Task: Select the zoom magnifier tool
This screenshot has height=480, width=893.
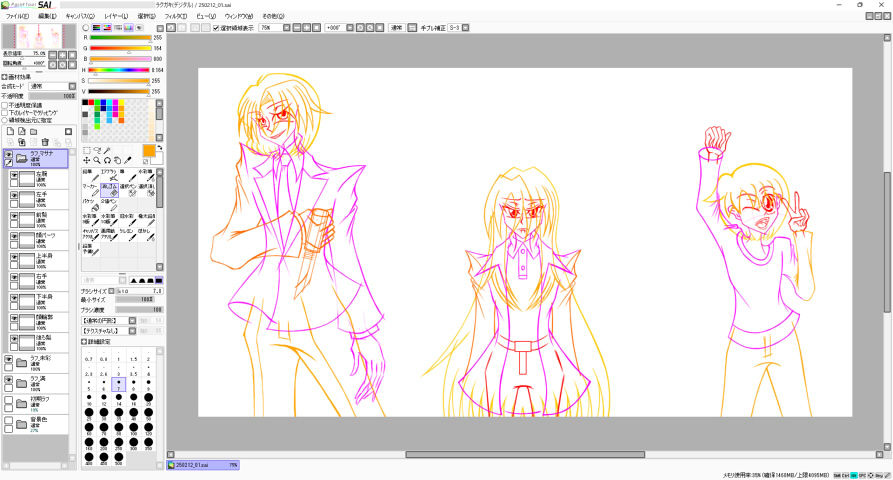Action: [x=98, y=160]
